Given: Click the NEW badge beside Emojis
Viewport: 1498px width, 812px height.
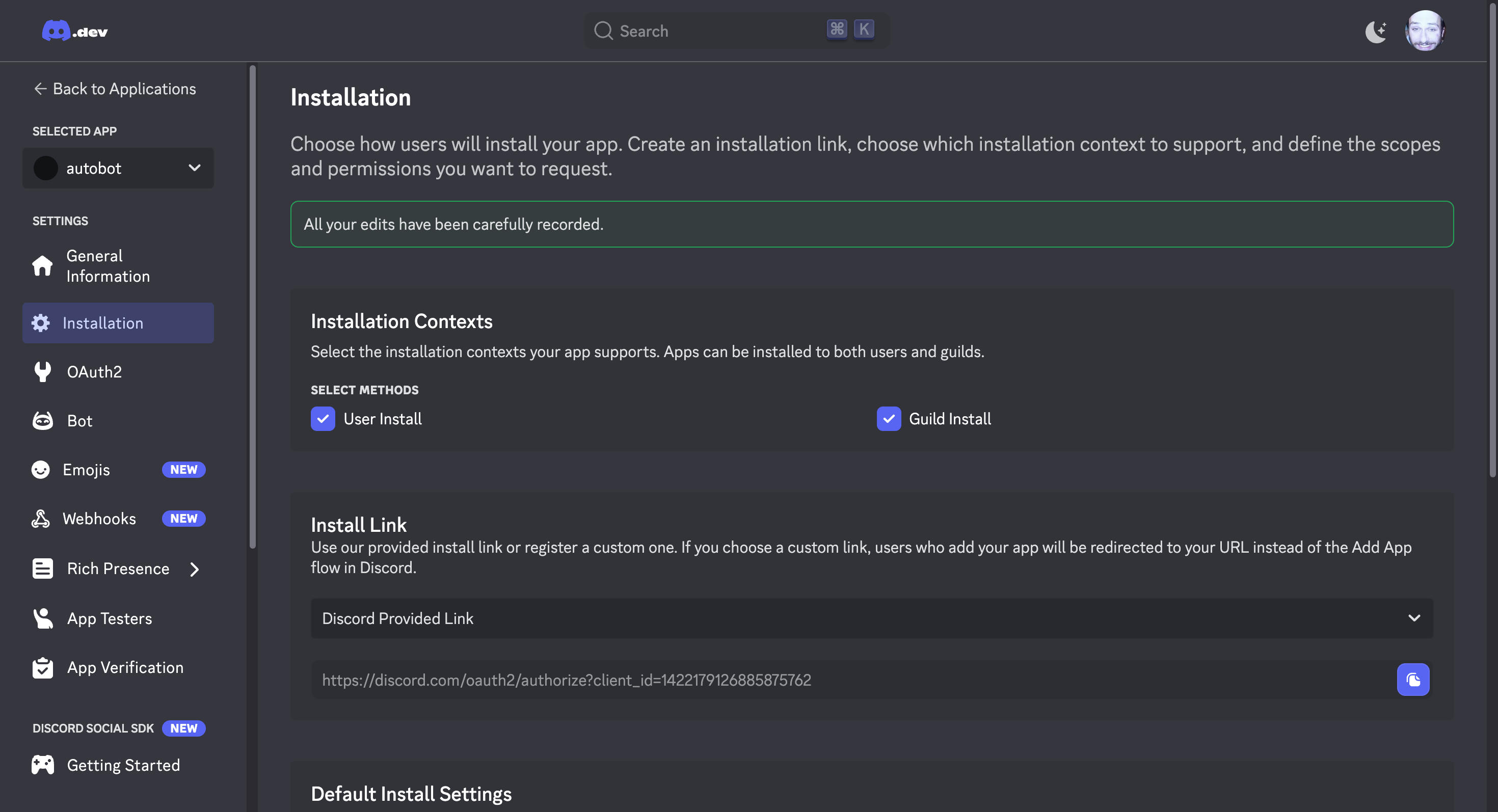Looking at the screenshot, I should [184, 470].
